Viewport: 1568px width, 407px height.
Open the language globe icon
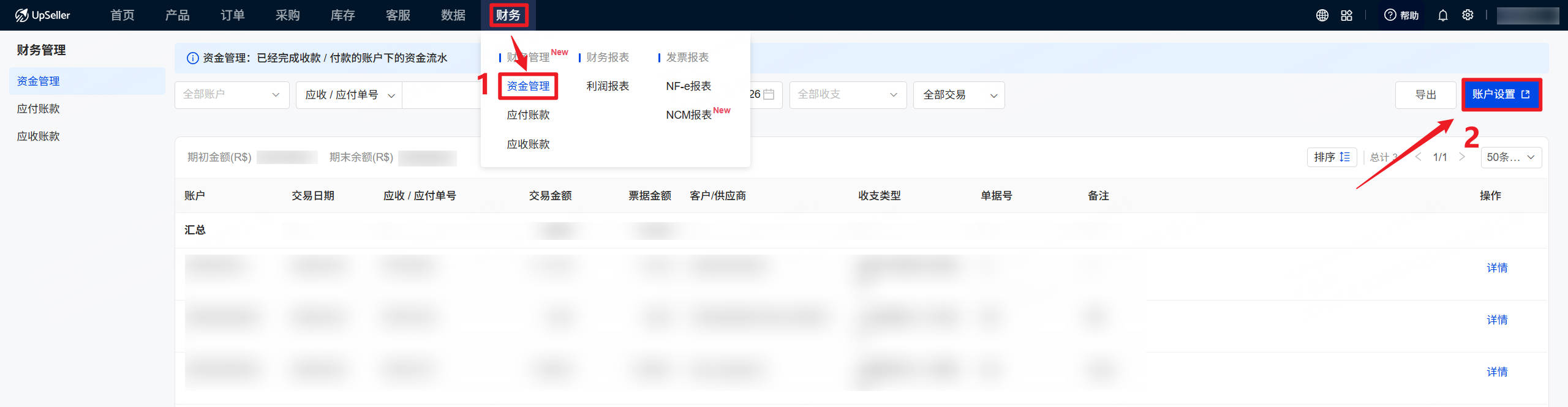pos(1322,15)
